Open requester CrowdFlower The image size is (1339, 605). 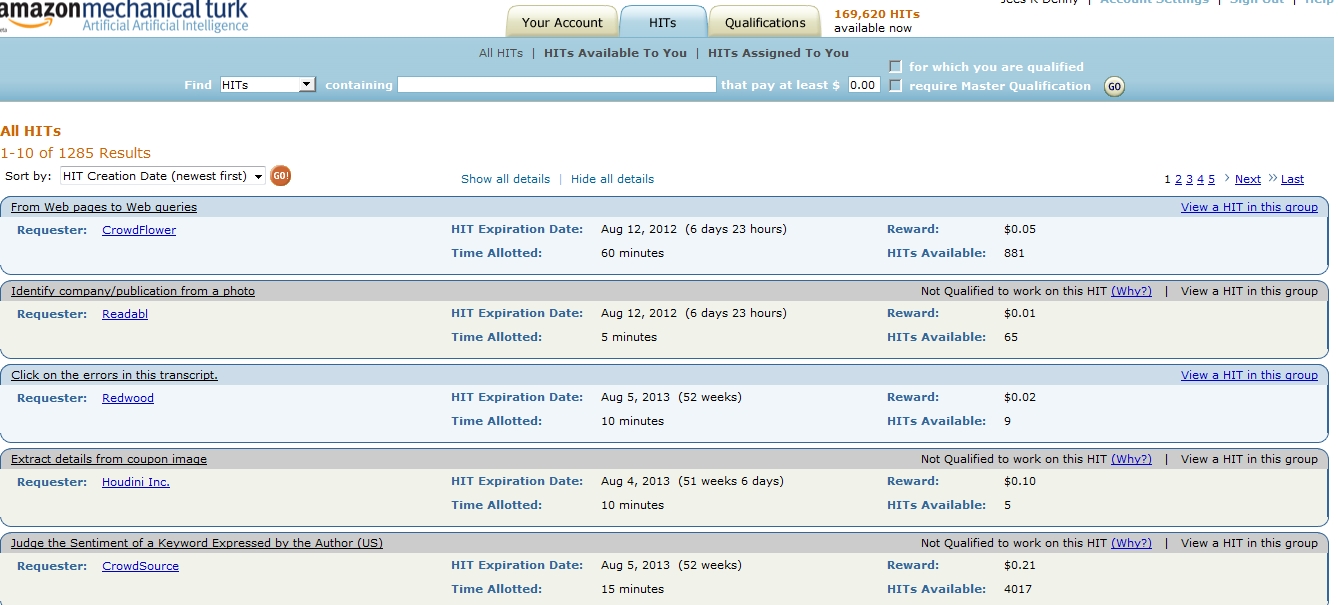click(139, 230)
